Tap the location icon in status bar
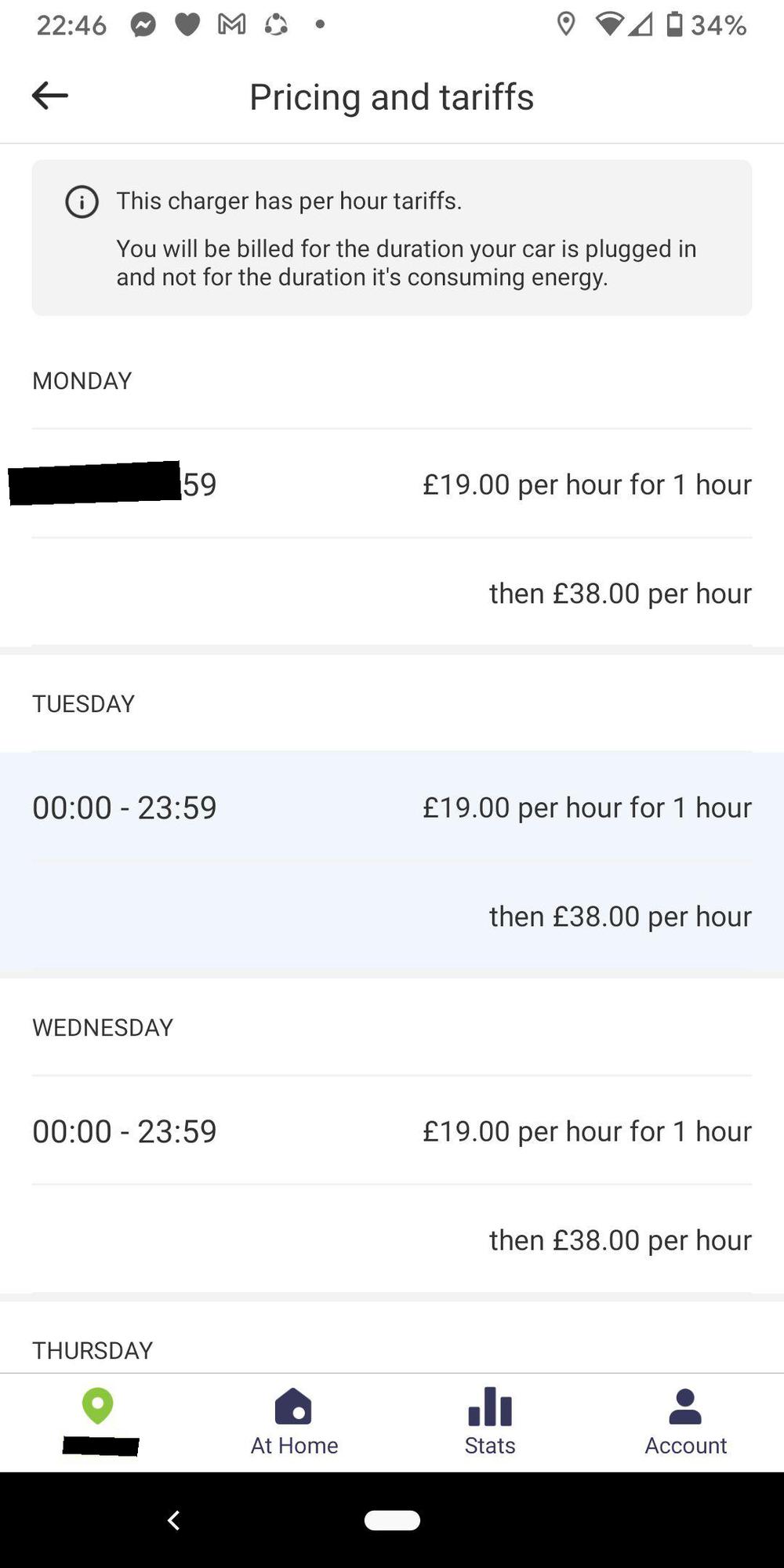Image resolution: width=784 pixels, height=1568 pixels. coord(565,25)
